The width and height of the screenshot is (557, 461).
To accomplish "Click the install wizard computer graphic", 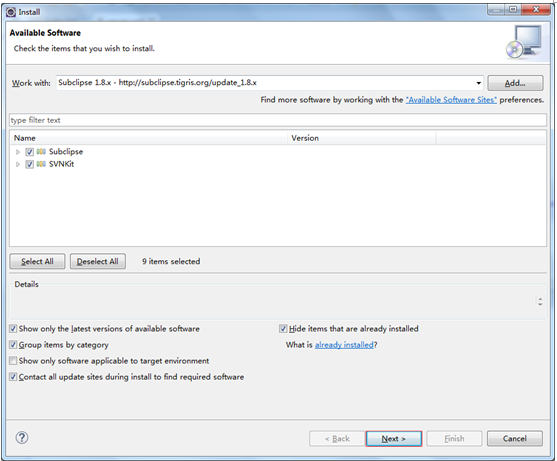I will 525,42.
